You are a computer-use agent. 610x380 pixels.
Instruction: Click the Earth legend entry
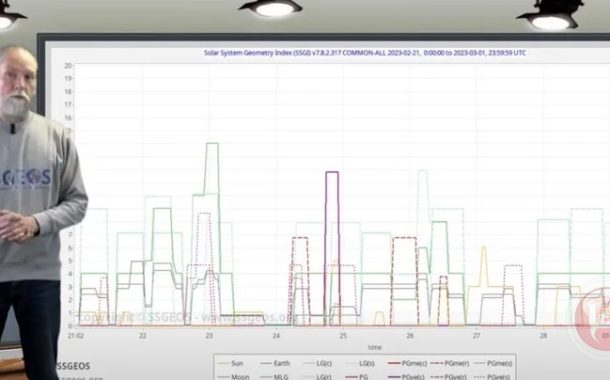275,363
